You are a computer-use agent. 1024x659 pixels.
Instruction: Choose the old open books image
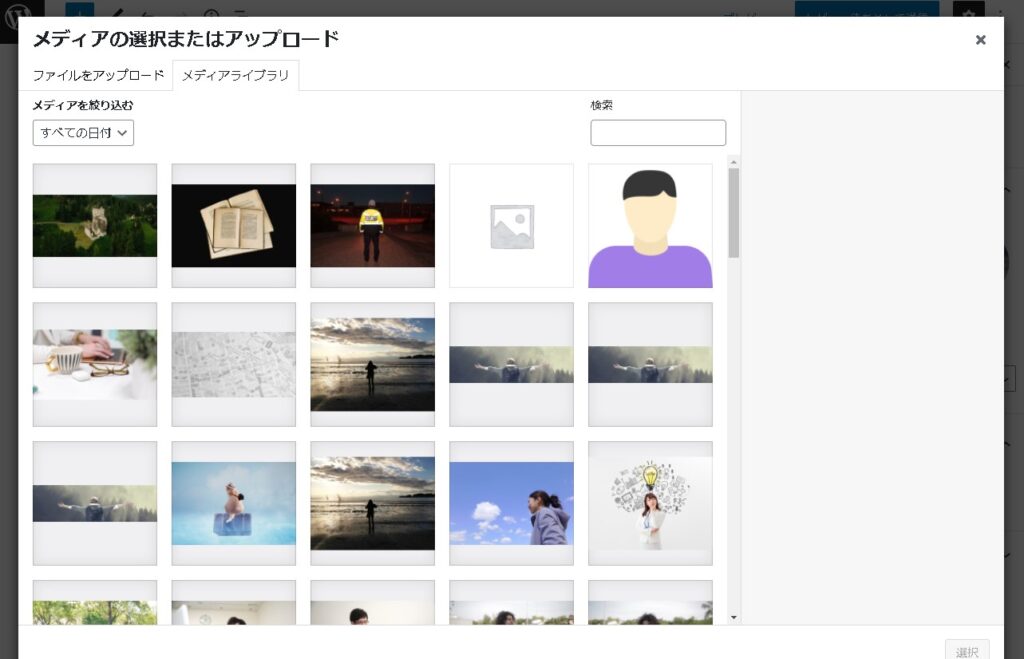(234, 225)
